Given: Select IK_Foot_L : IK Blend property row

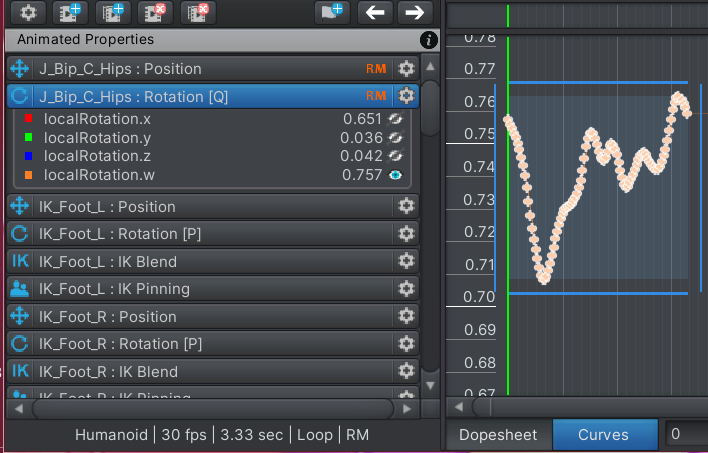Looking at the screenshot, I should (x=213, y=262).
